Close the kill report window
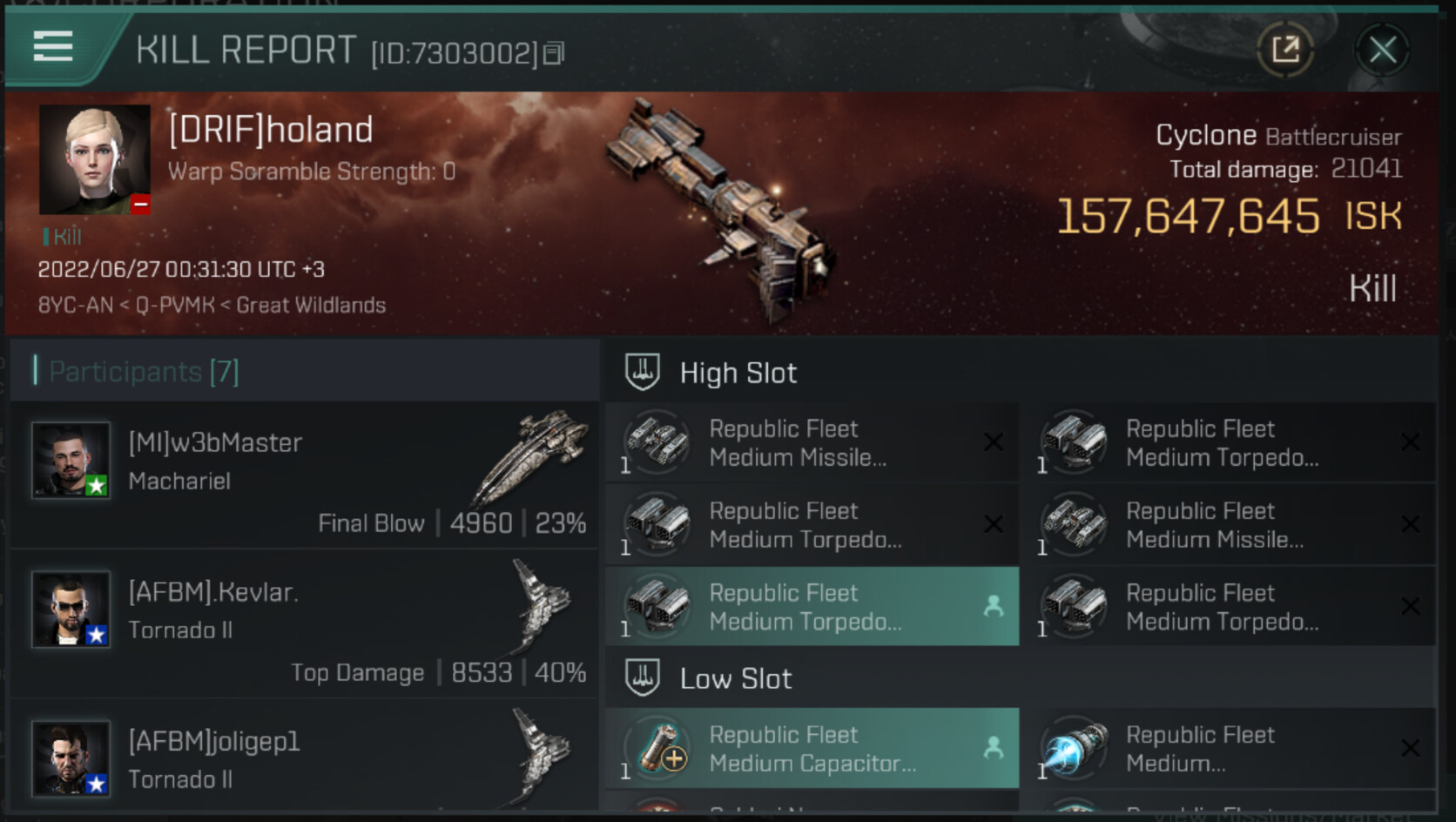 (x=1382, y=50)
